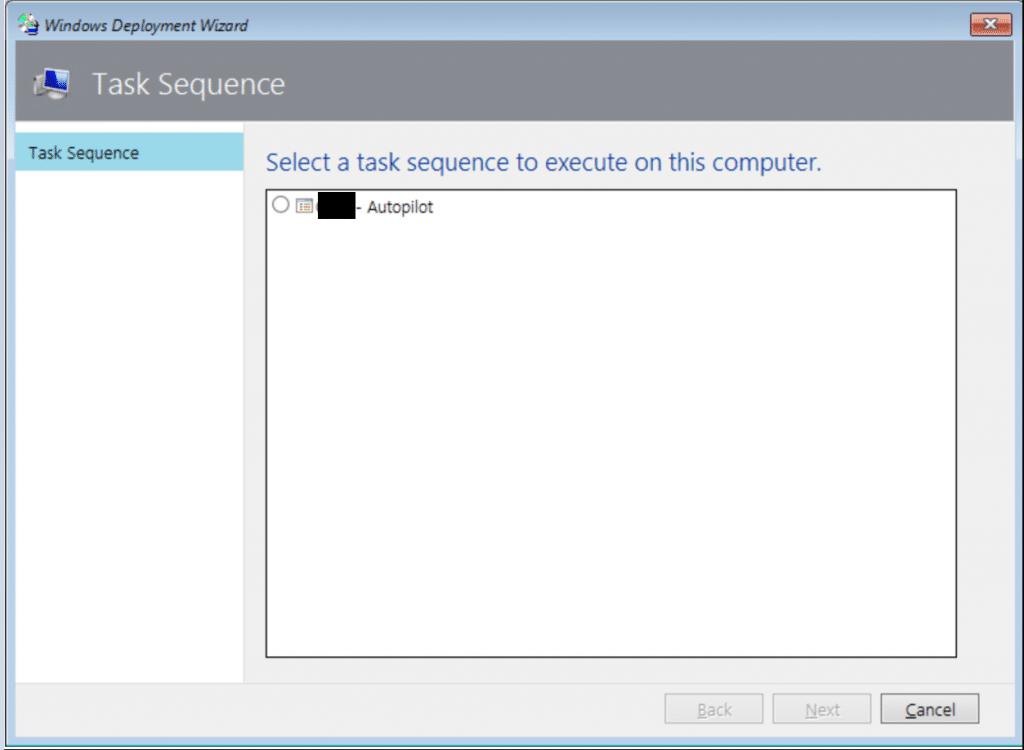1024x750 pixels.
Task: Click the Back navigation button
Action: [713, 708]
